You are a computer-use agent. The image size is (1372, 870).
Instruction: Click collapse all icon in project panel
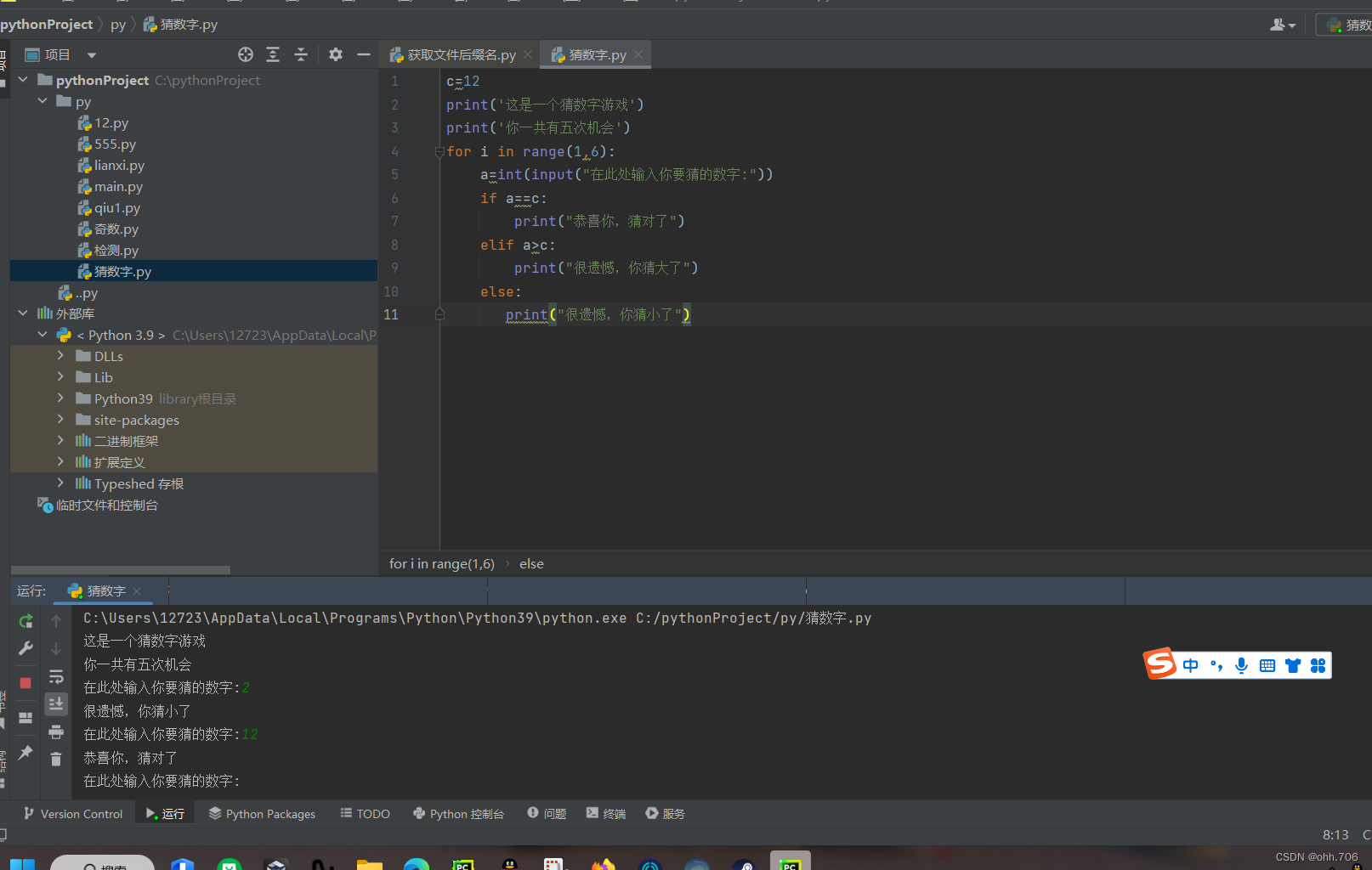pos(301,54)
